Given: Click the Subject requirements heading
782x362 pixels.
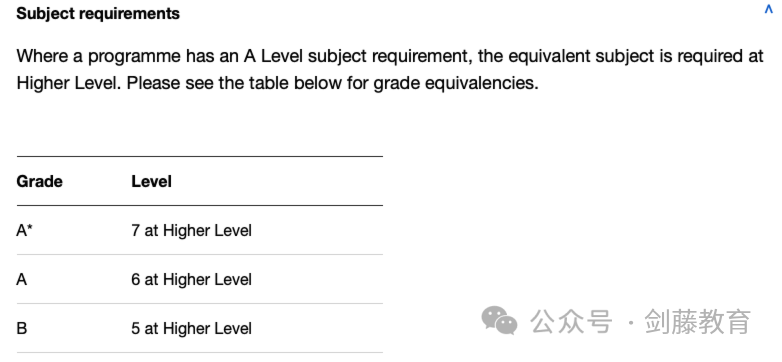Looking at the screenshot, I should tap(98, 13).
